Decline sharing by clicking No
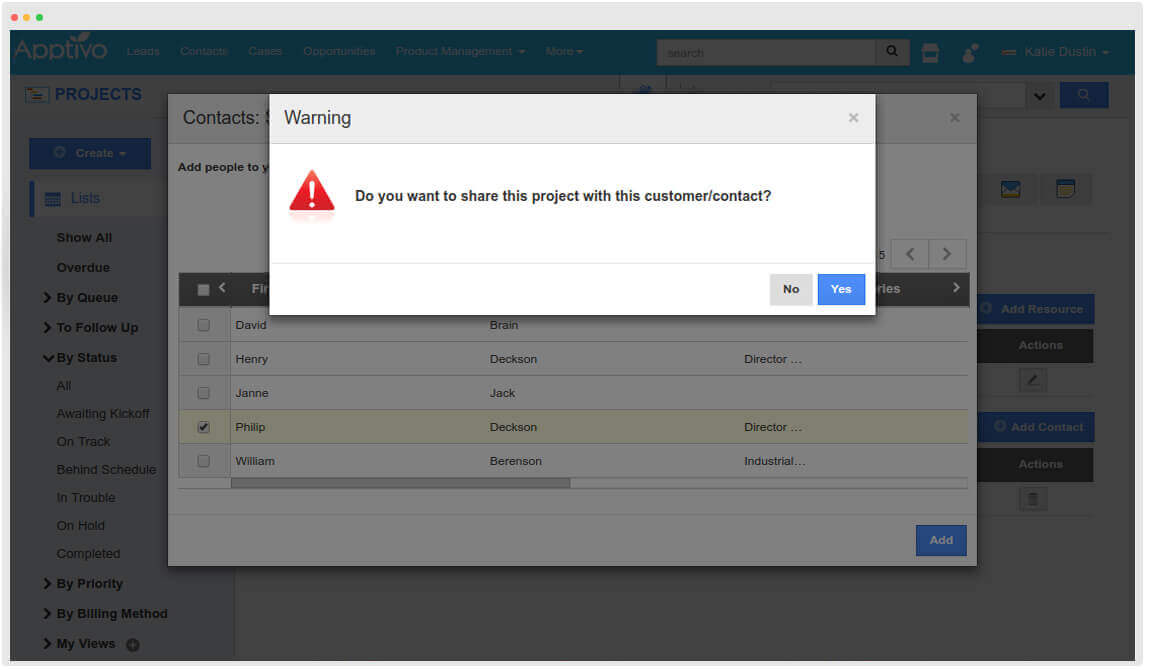This screenshot has height=670, width=1150. pos(791,289)
